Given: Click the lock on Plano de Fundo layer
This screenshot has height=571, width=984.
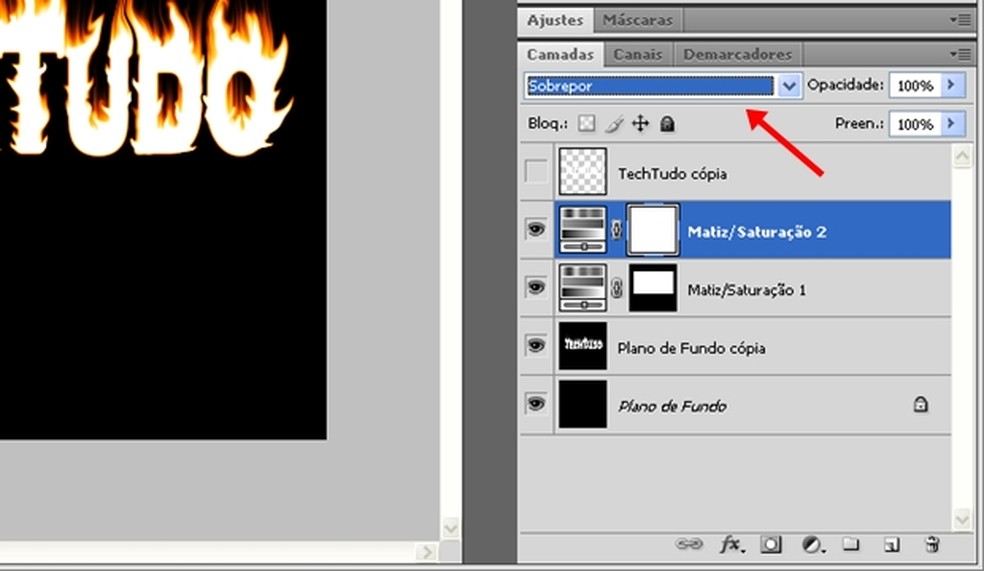Looking at the screenshot, I should click(920, 404).
